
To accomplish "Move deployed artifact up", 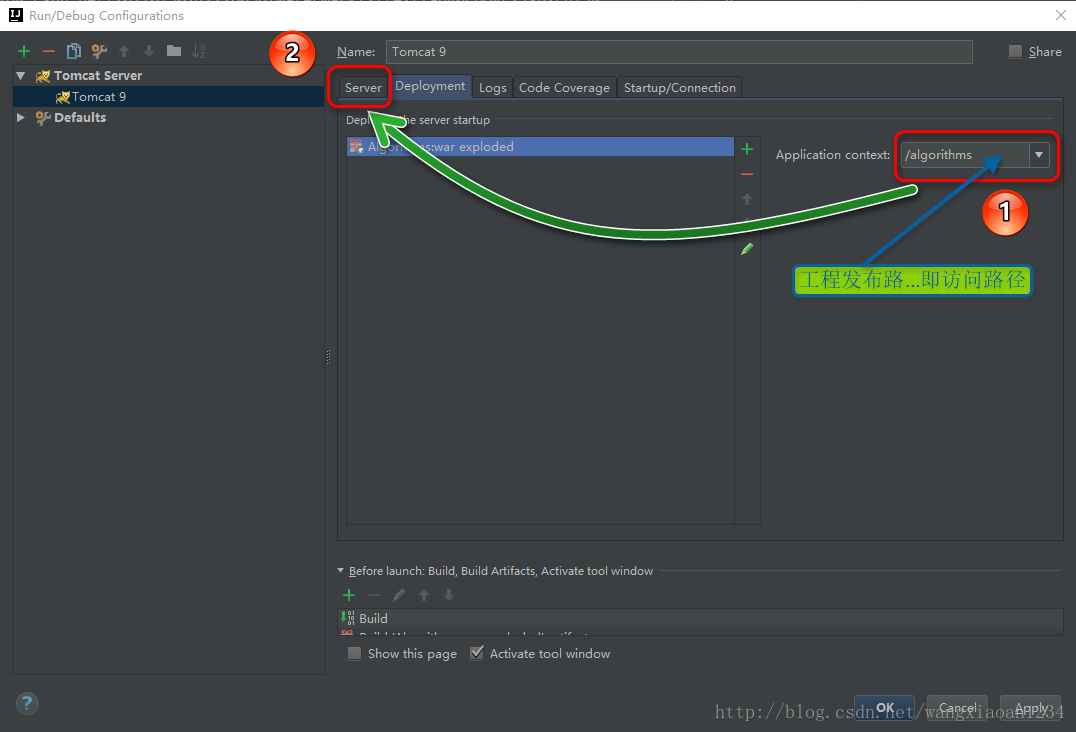I will 747,199.
